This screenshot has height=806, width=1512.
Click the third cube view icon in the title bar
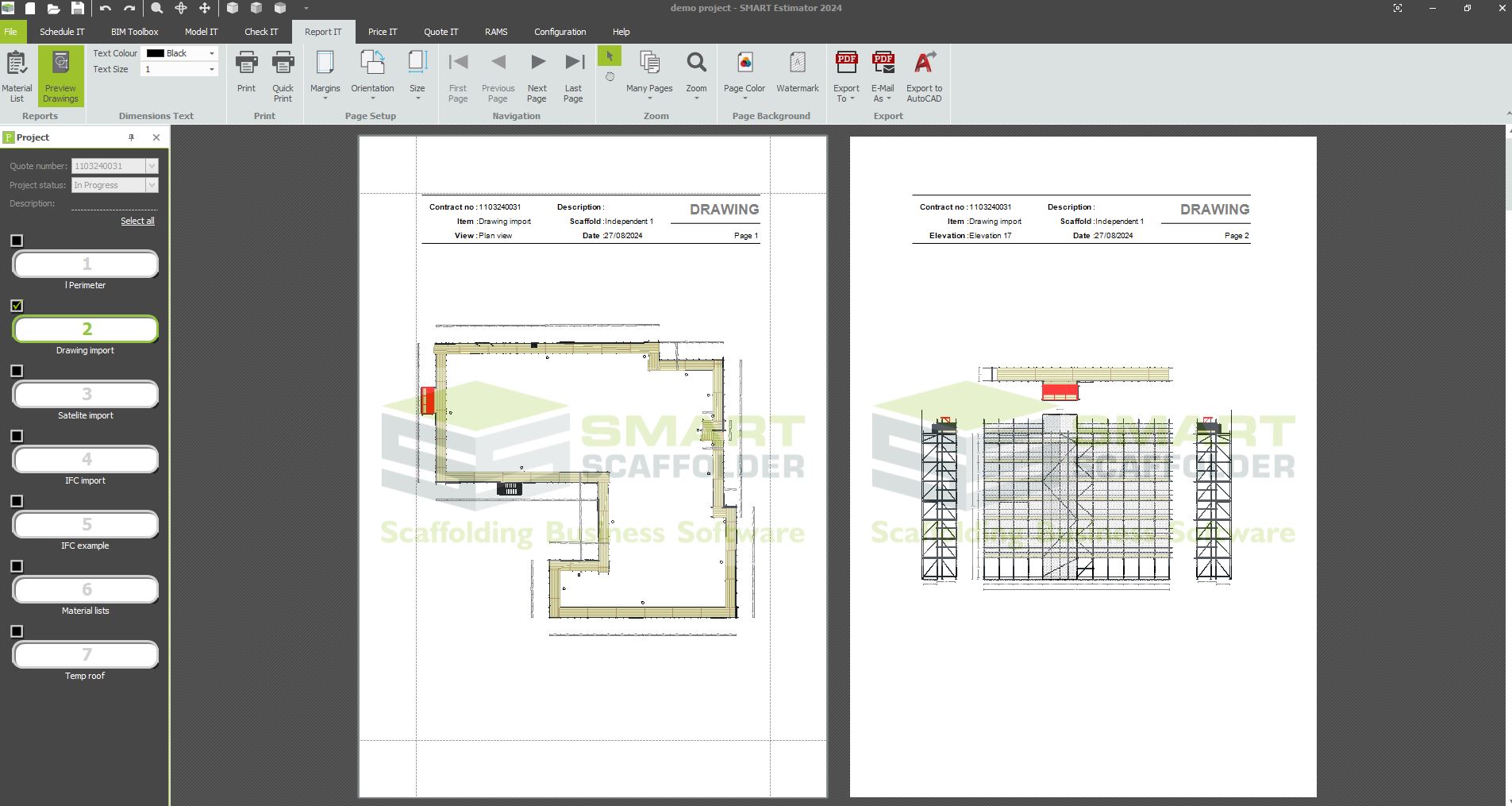coord(280,8)
